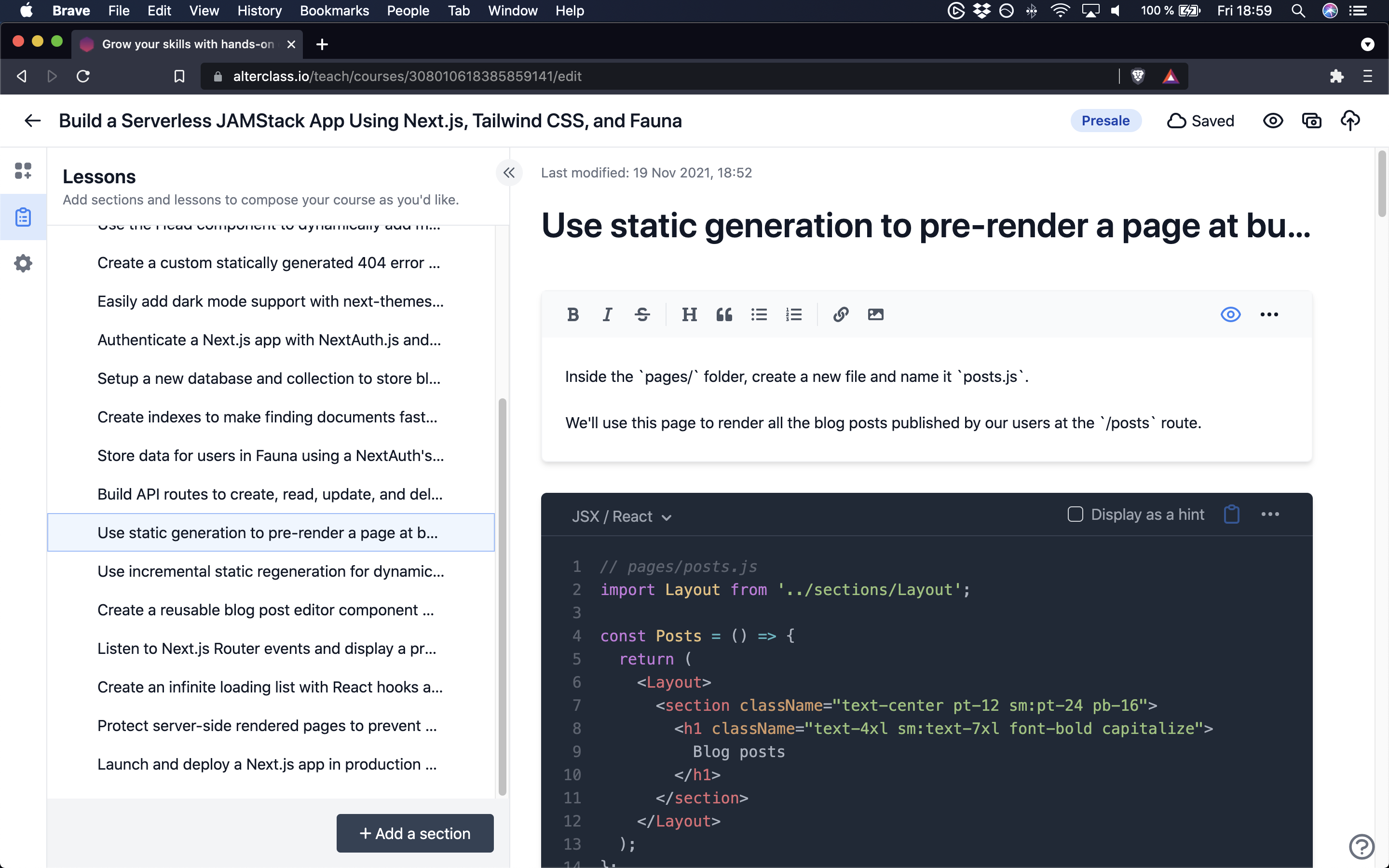The height and width of the screenshot is (868, 1389).
Task: Click the Add a section button
Action: (414, 833)
